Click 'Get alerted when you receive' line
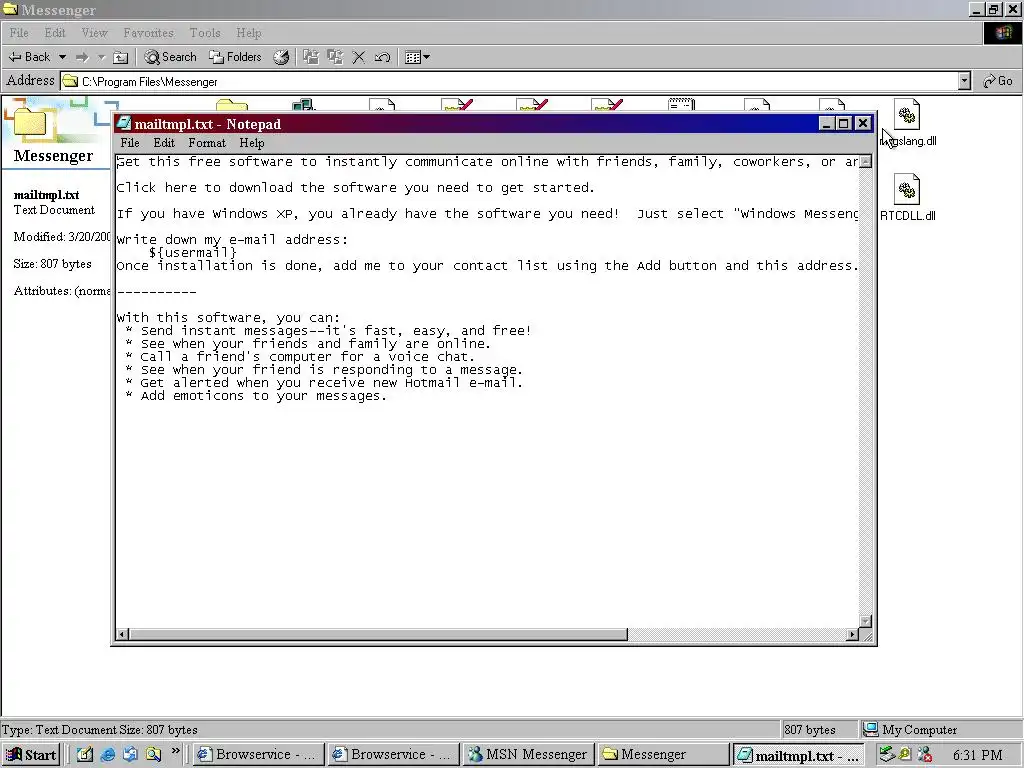Viewport: 1024px width, 768px height. 324,383
